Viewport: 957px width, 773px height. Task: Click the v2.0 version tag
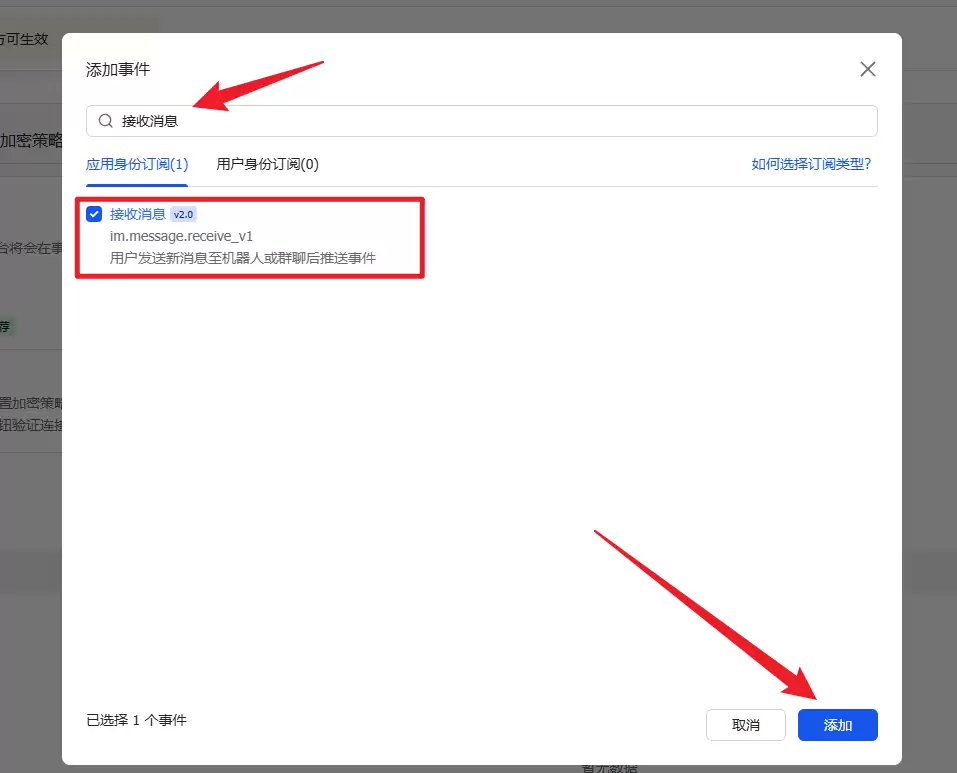183,214
